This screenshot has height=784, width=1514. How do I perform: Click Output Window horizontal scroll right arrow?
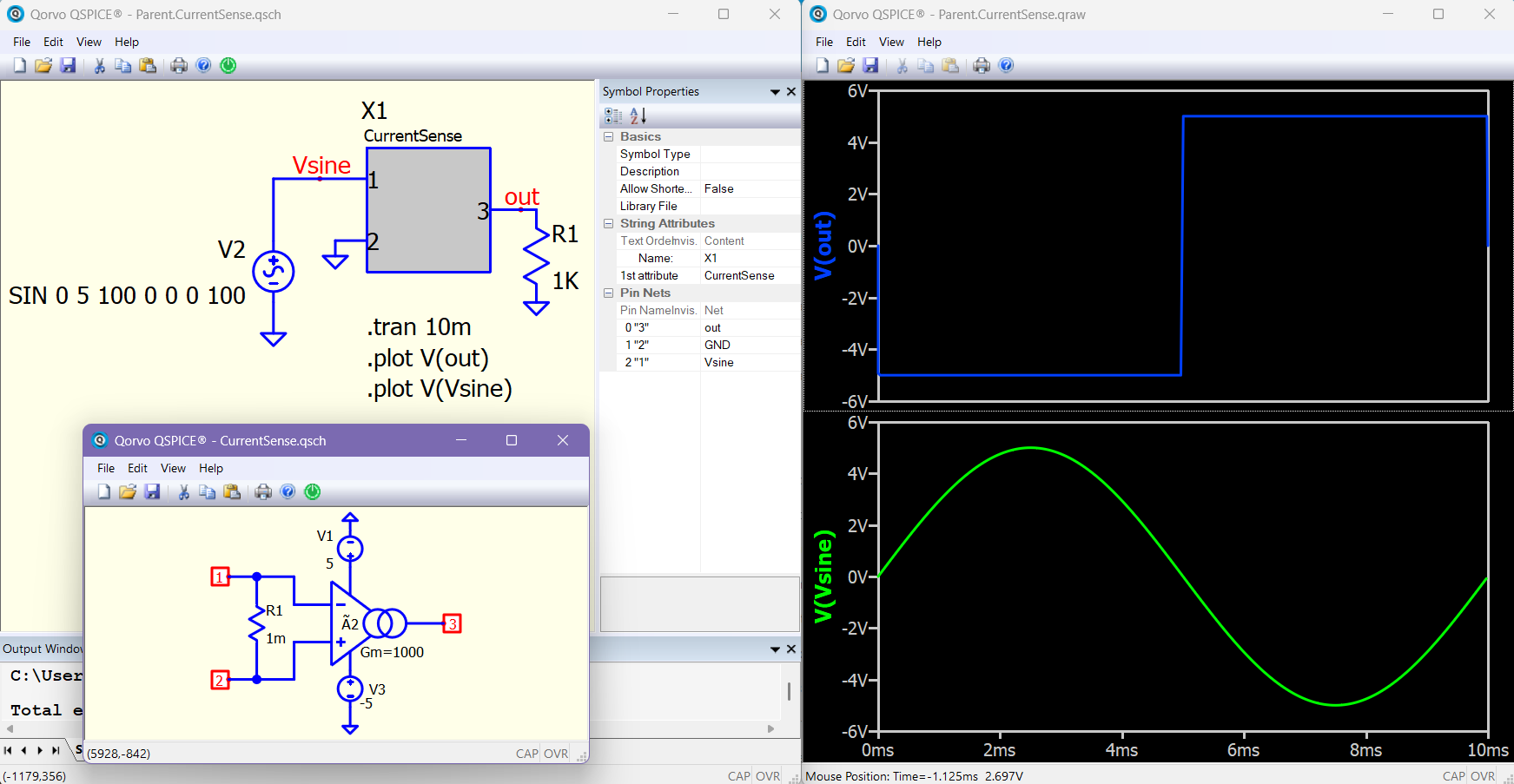770,728
